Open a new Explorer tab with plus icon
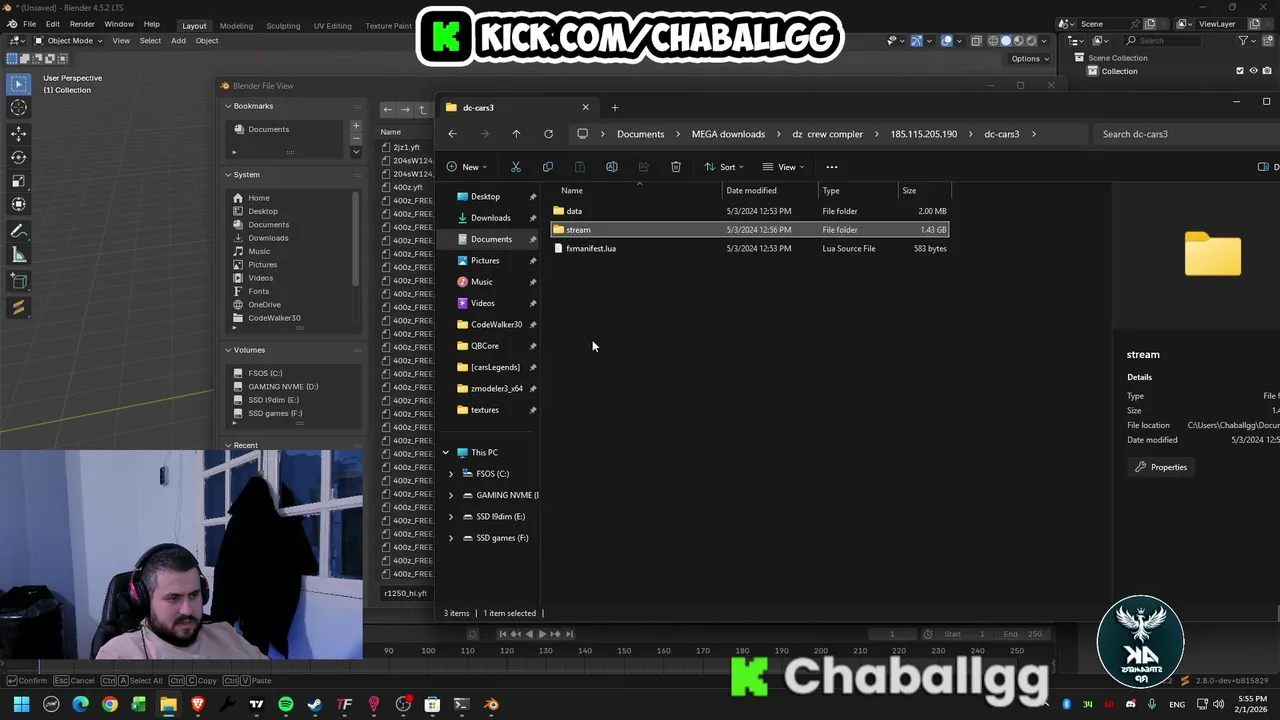1280x720 pixels. coord(615,108)
